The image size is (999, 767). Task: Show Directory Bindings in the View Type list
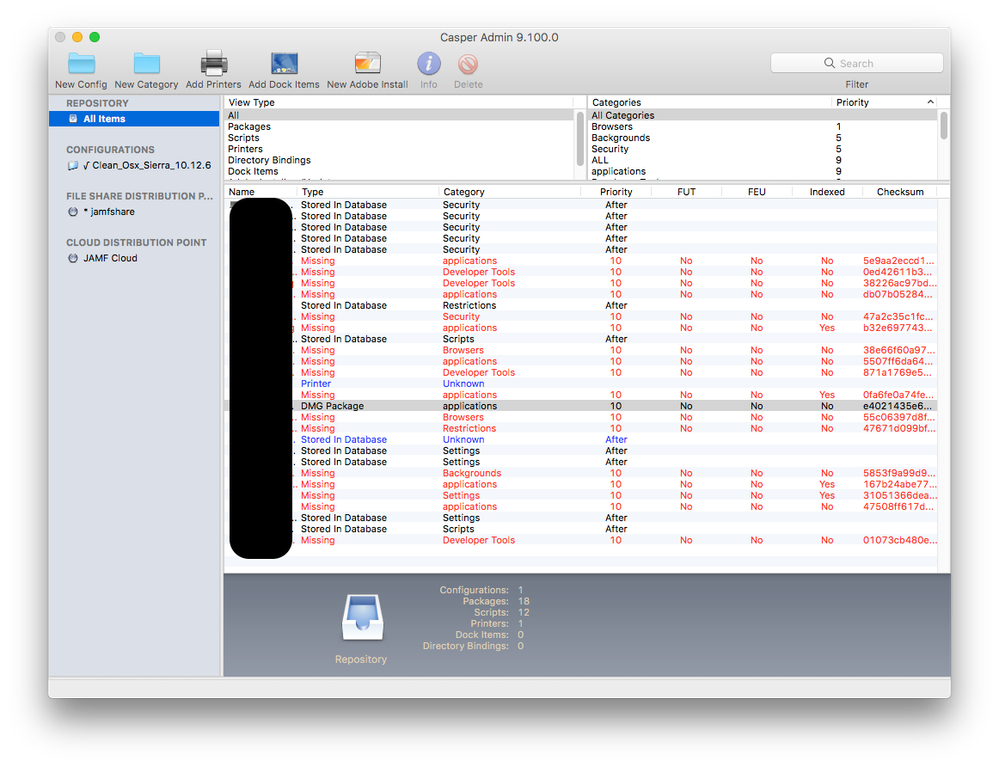click(x=400, y=160)
